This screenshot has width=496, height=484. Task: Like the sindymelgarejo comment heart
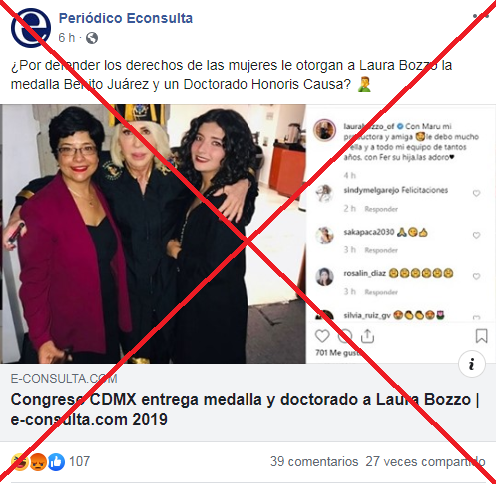pyautogui.click(x=476, y=193)
